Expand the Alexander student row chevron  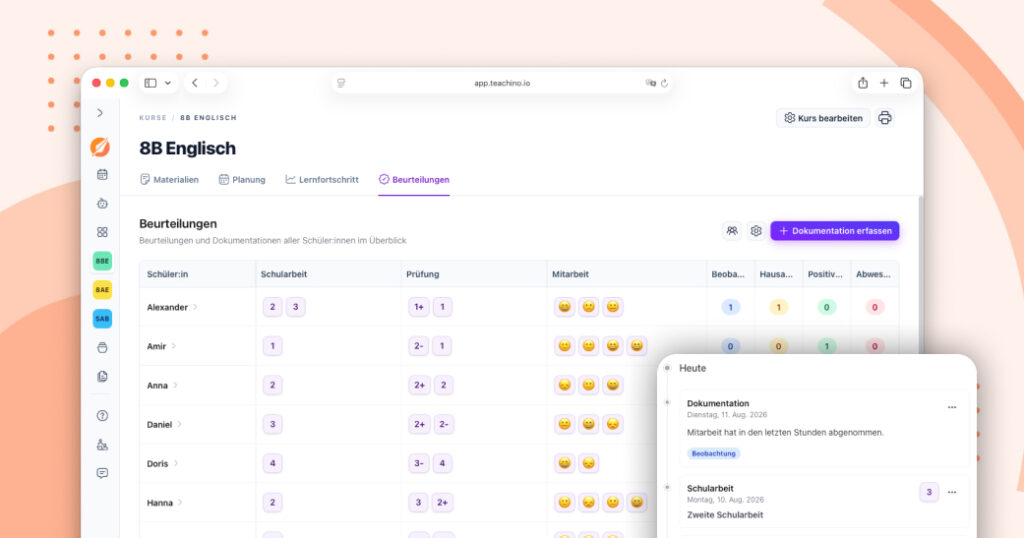coord(195,307)
